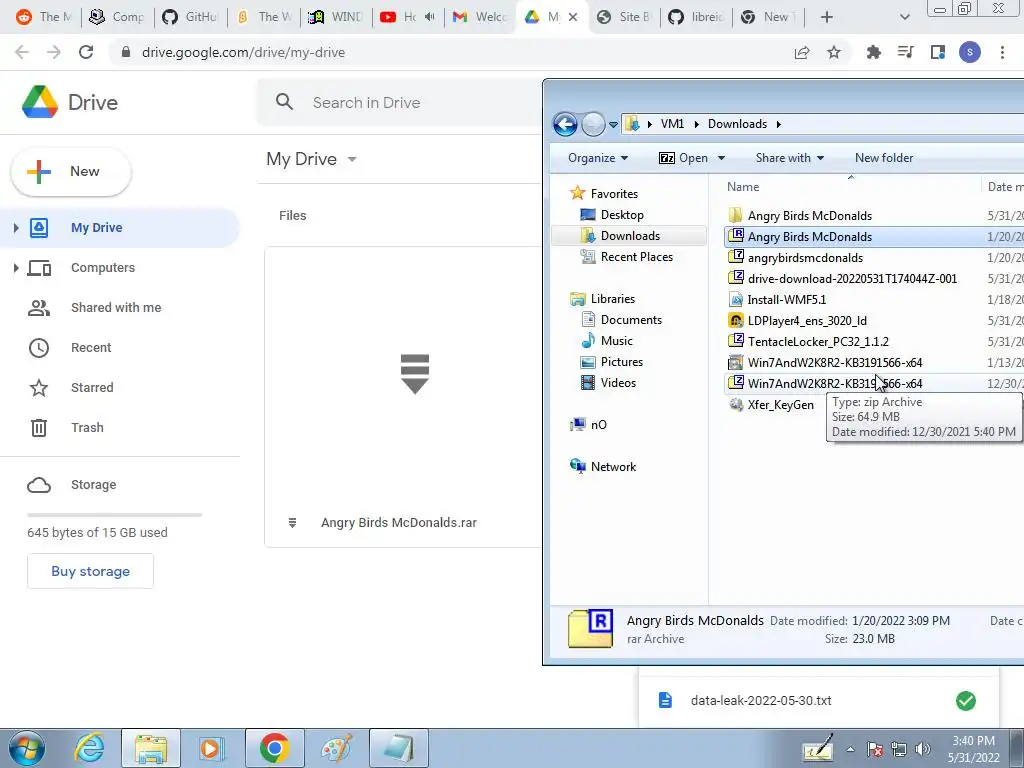Click the Buy storage button

tap(90, 571)
